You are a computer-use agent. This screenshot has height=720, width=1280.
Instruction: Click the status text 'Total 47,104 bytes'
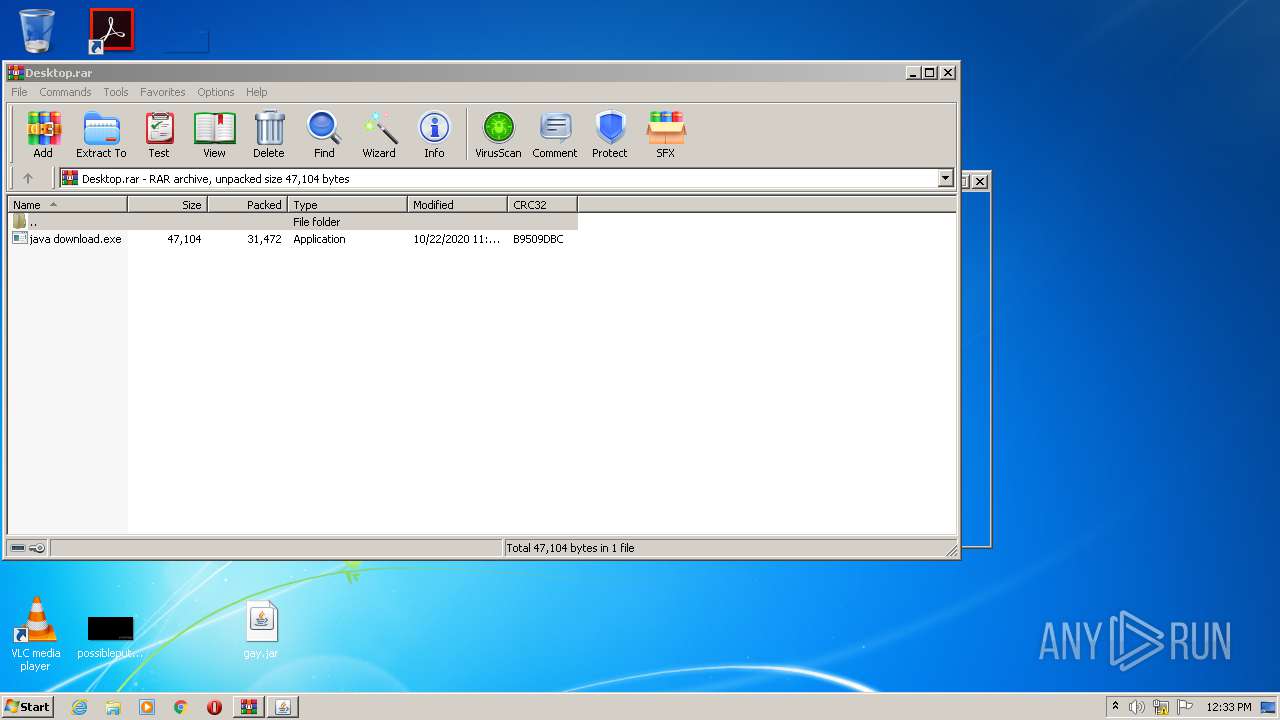click(x=570, y=548)
